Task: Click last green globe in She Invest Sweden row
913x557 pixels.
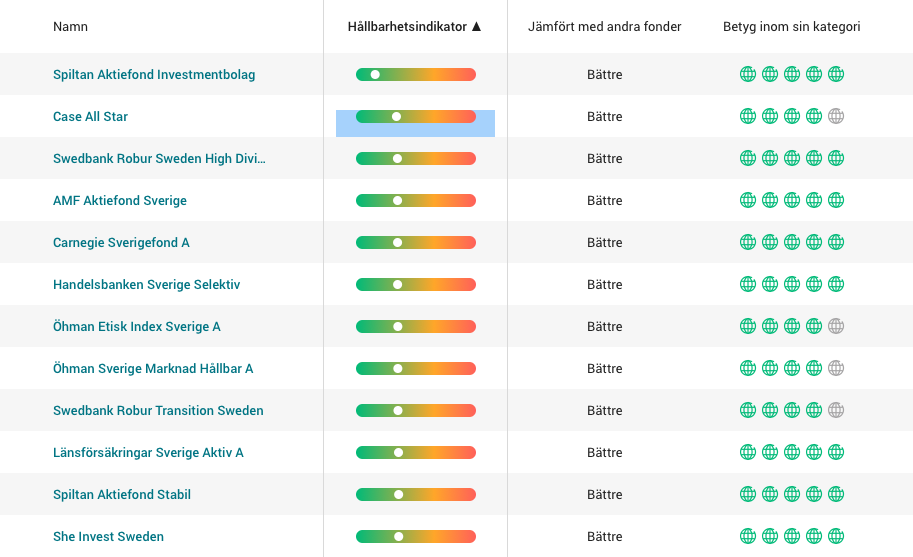Action: (x=836, y=536)
